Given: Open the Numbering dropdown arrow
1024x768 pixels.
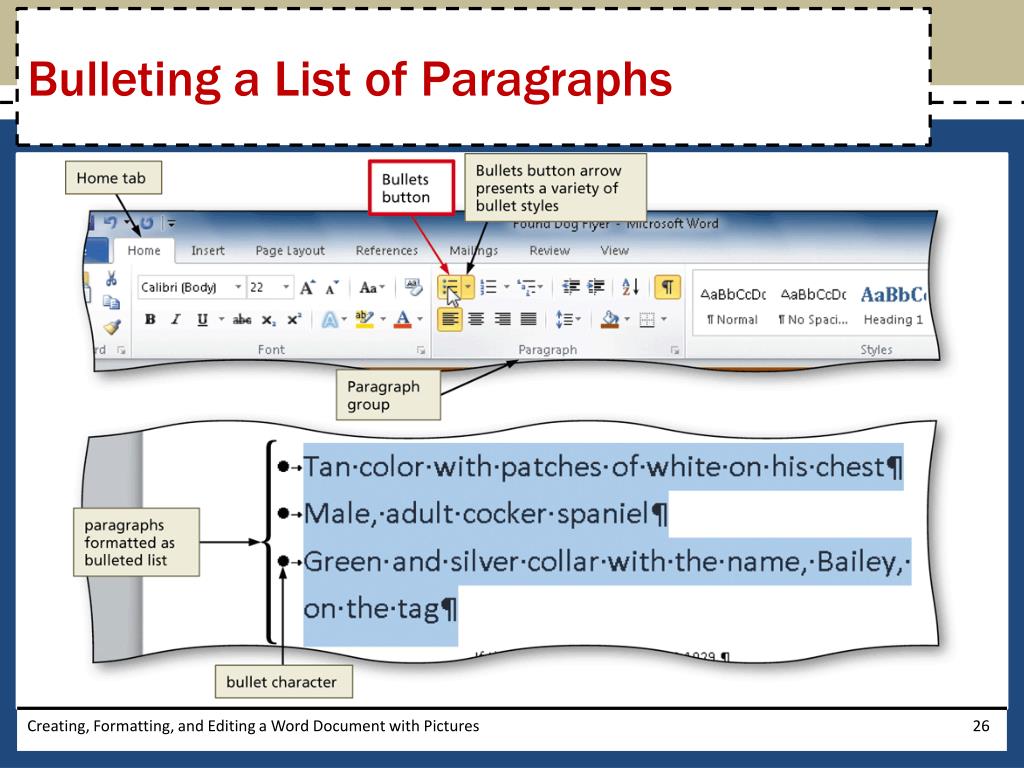Looking at the screenshot, I should 506,287.
